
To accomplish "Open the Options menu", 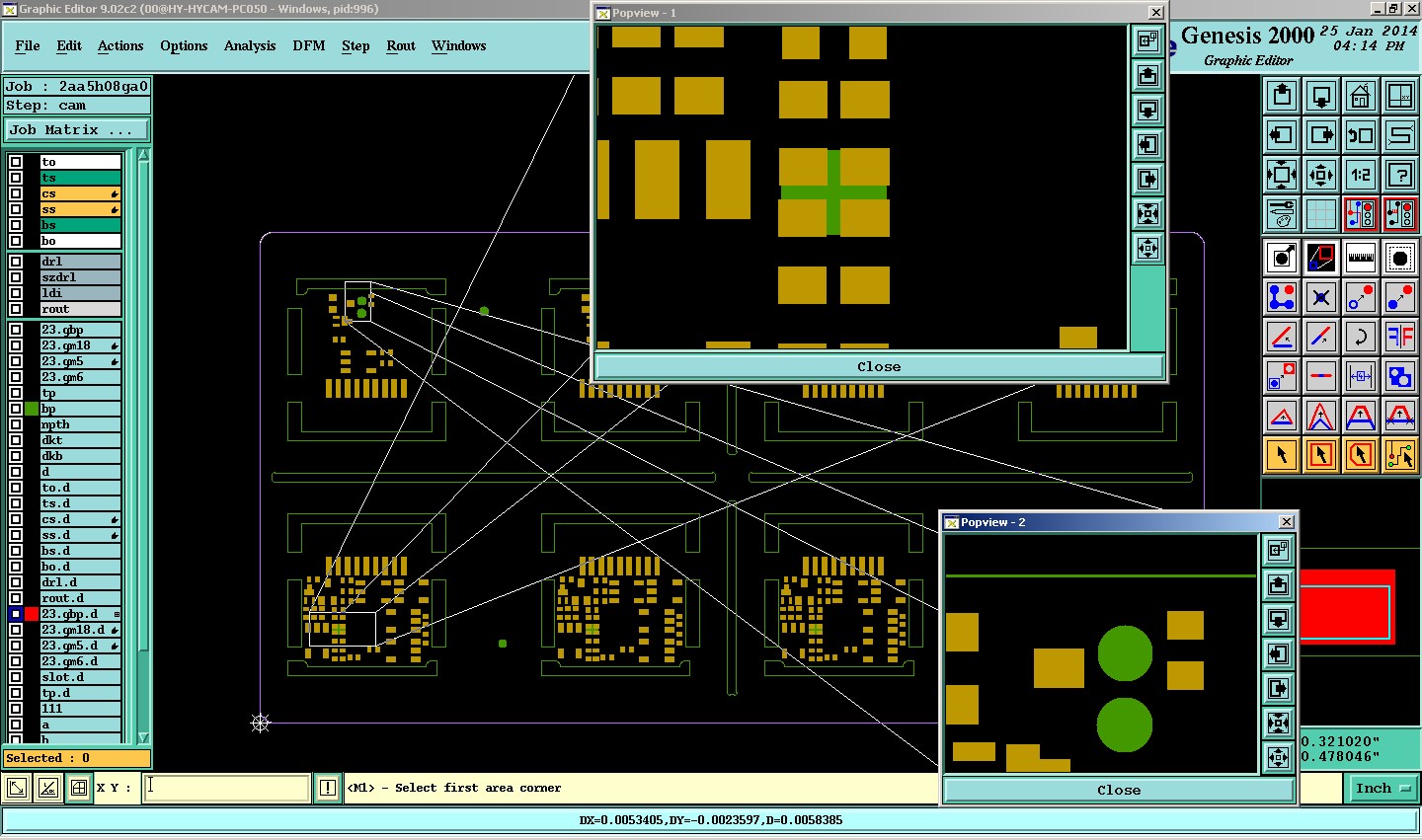I will tap(184, 45).
